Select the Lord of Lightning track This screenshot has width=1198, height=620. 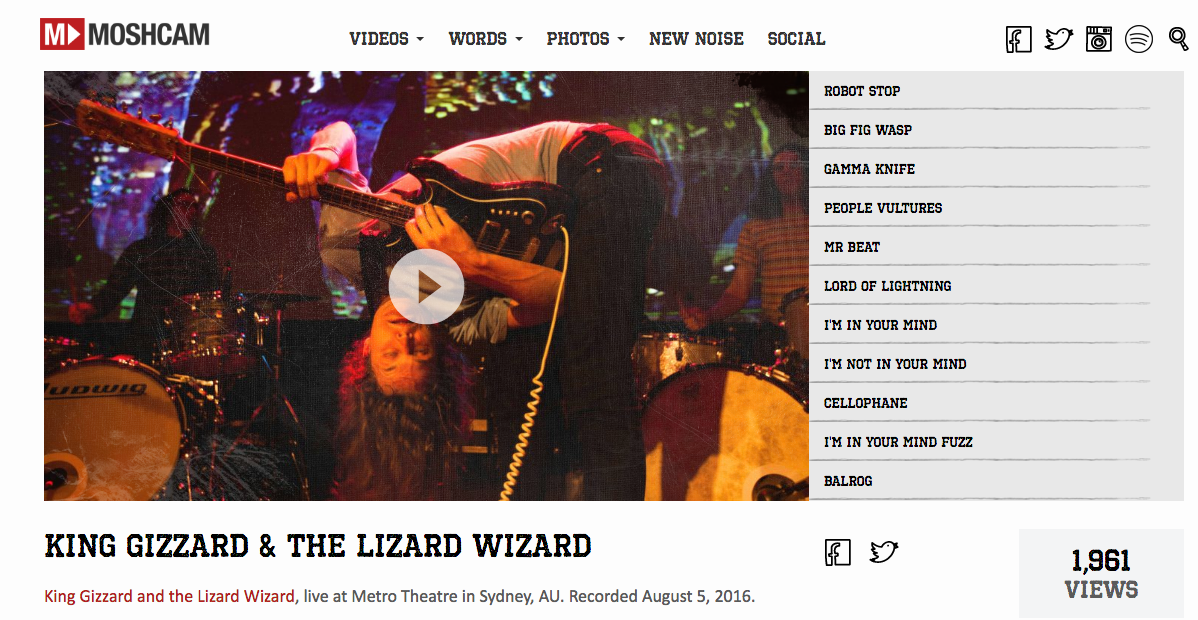(979, 286)
